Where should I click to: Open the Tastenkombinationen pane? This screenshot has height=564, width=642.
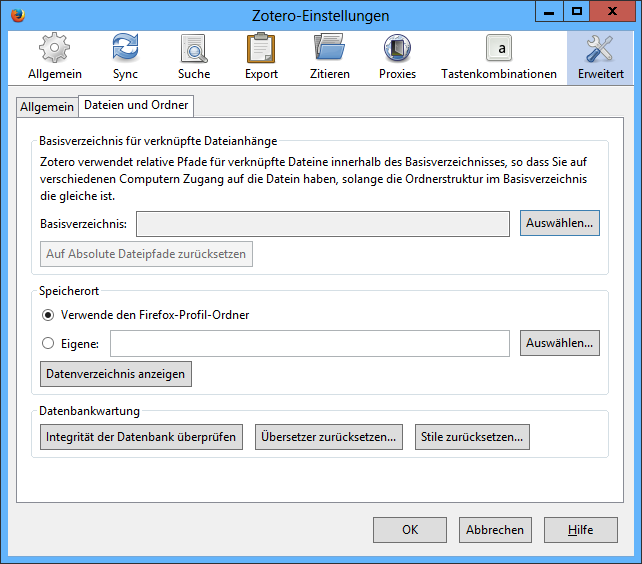tap(499, 57)
